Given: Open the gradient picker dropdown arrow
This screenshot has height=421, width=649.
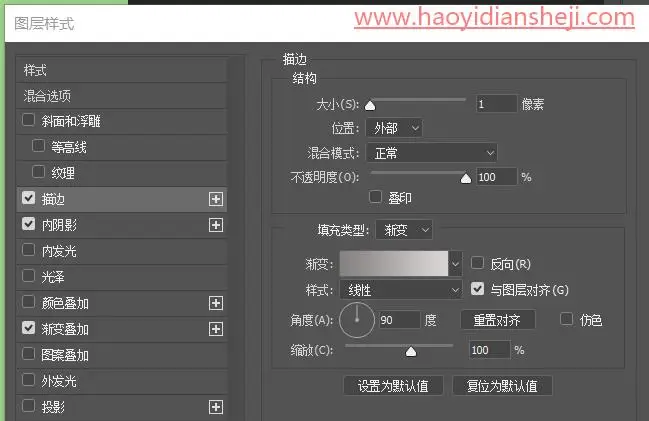Looking at the screenshot, I should coord(455,264).
